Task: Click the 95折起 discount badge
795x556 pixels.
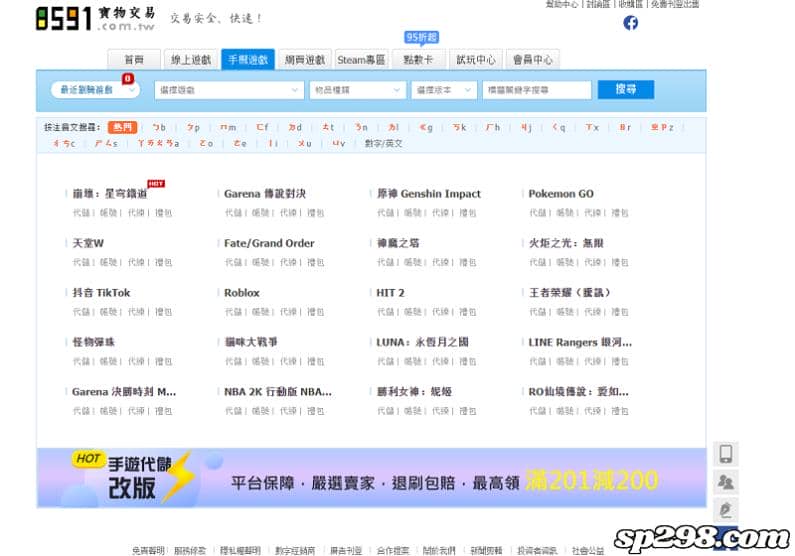Action: 421,38
